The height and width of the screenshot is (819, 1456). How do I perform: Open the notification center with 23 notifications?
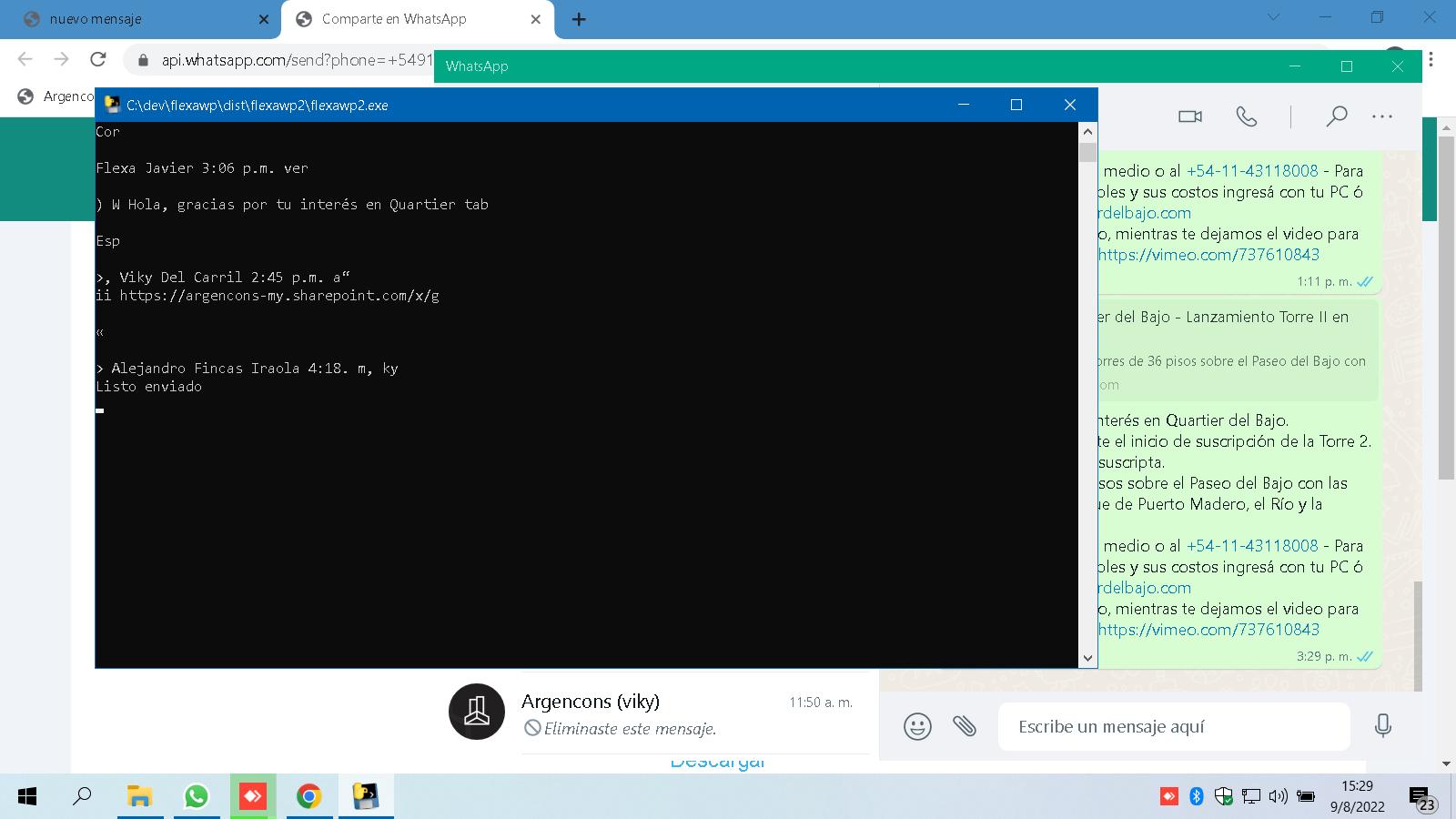tap(1421, 798)
